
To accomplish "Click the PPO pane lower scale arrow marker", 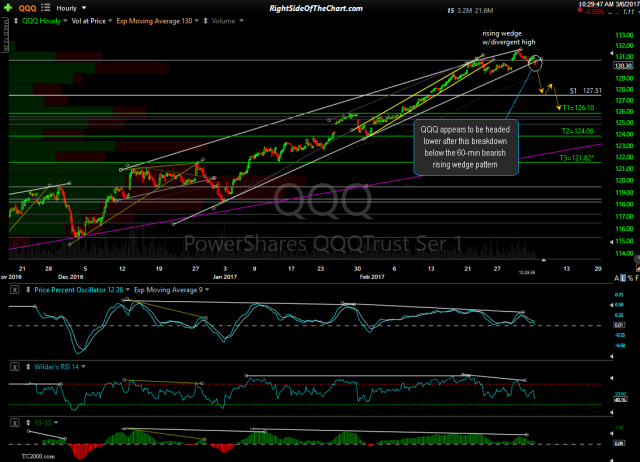I will pos(611,356).
